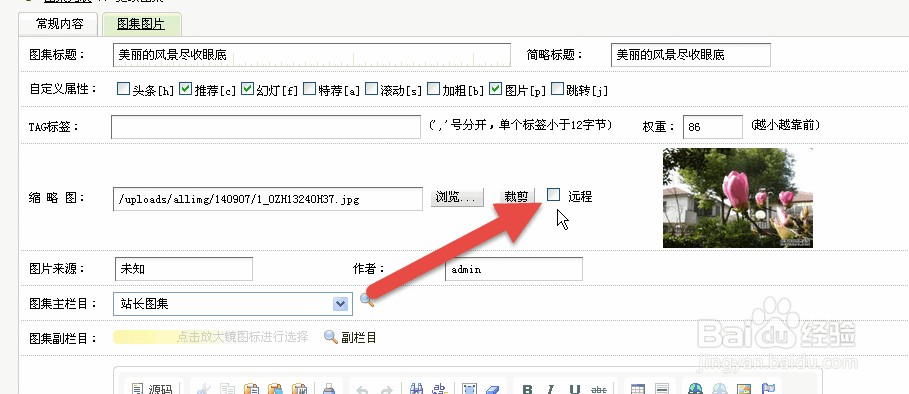909x394 pixels.
Task: Toggle 源码 source view in editor
Action: pos(152,388)
